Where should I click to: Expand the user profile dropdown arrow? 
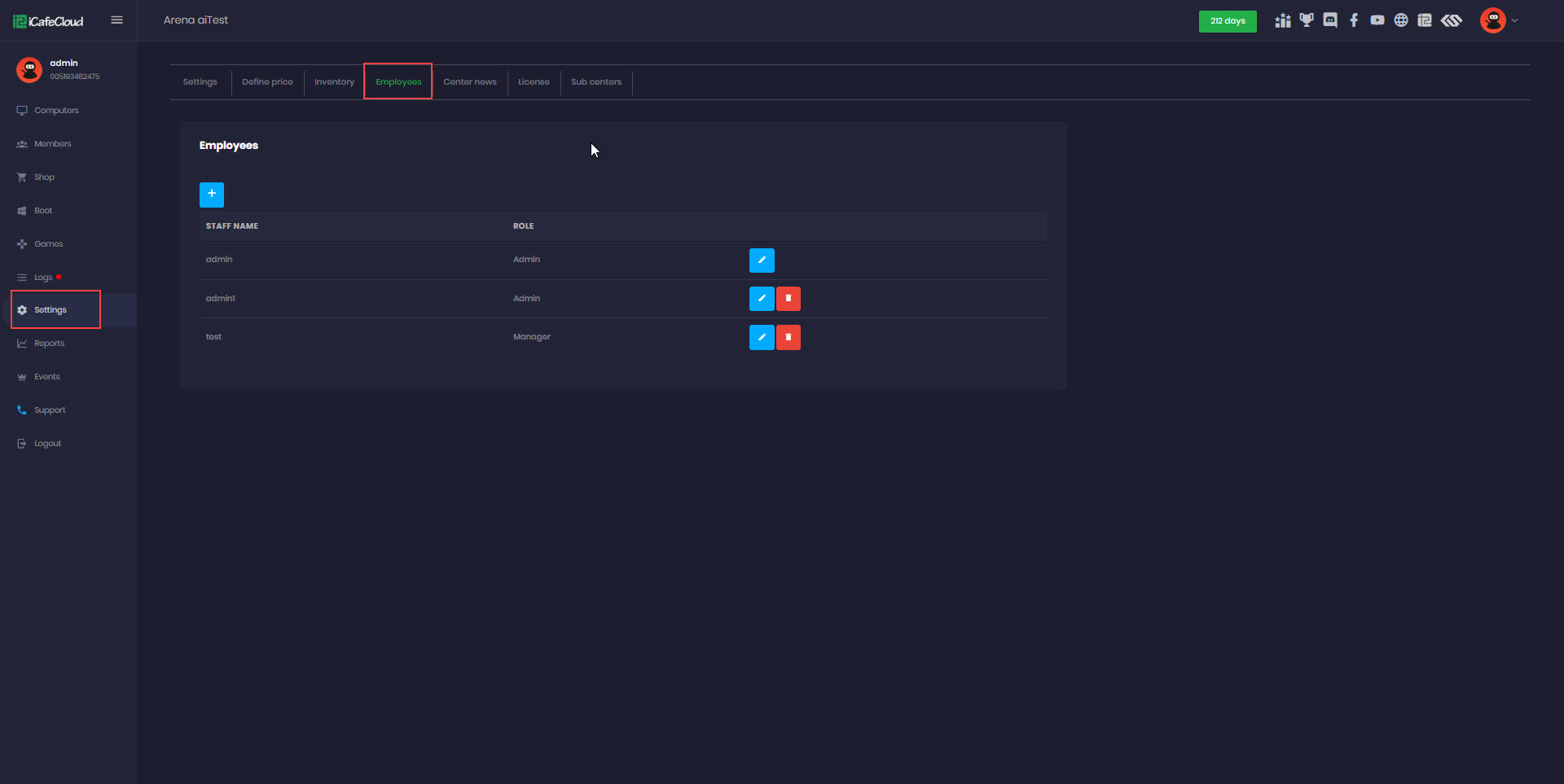point(1515,21)
